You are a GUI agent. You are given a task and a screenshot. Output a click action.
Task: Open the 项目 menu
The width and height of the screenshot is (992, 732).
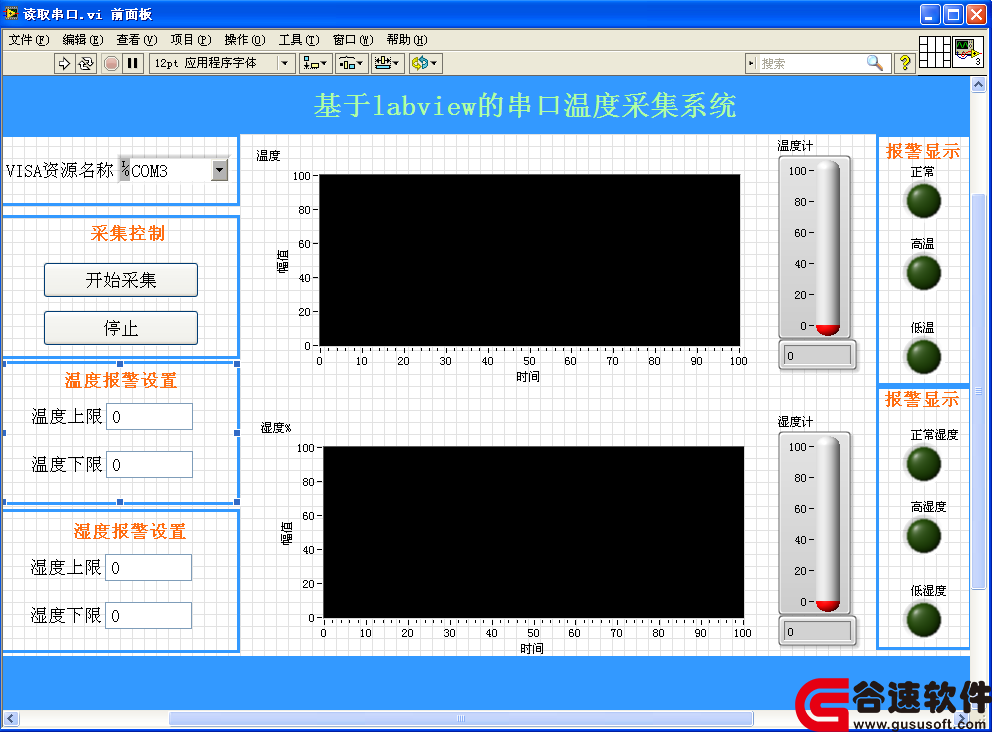tap(190, 40)
